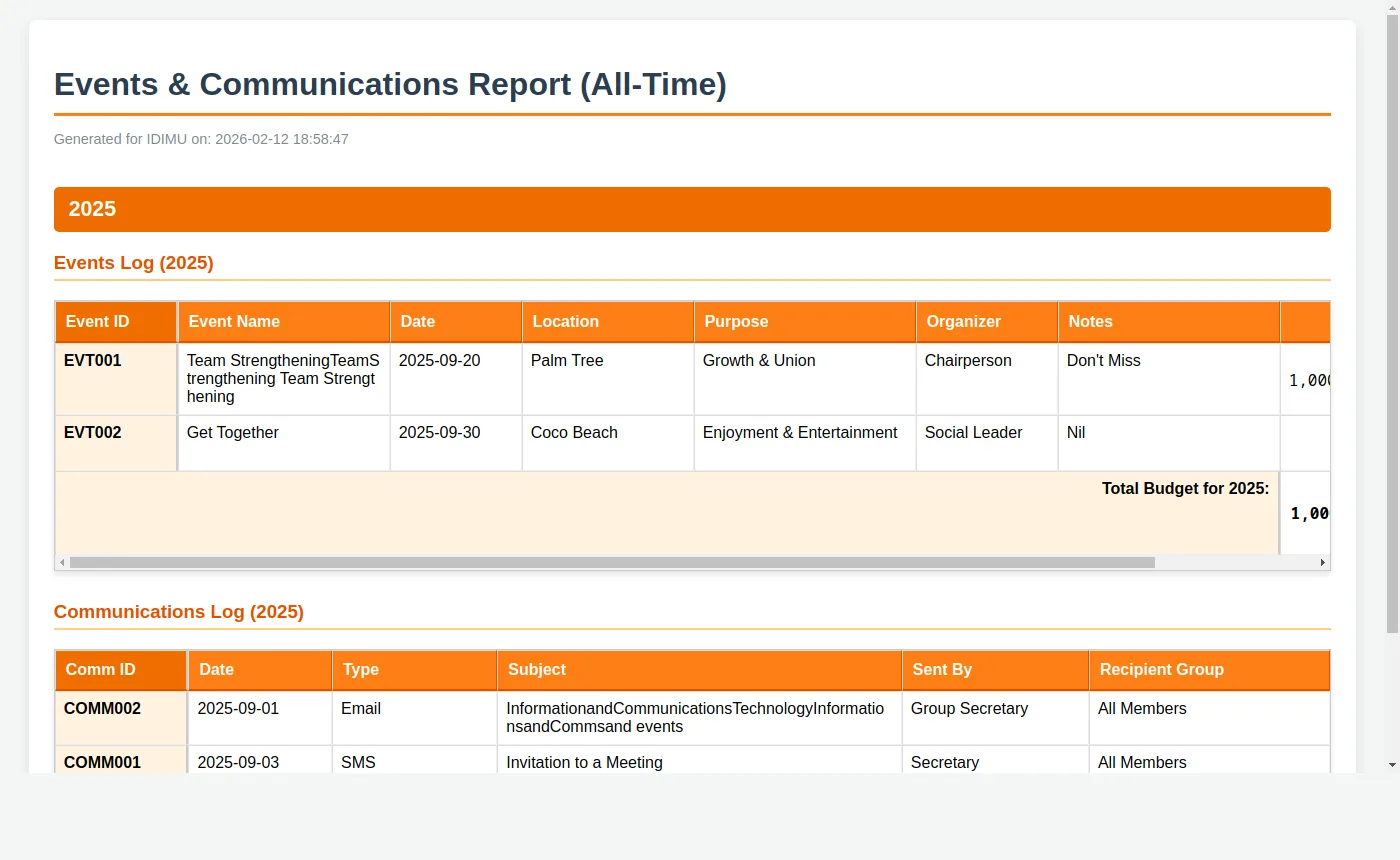Click the Total Budget for 2025 label

(x=1186, y=489)
